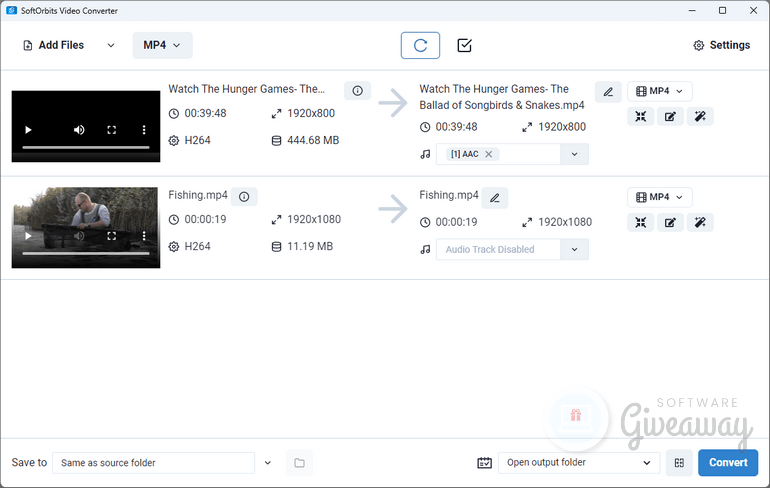Click the music note icon for Hunger Games
The width and height of the screenshot is (770, 488).
[x=425, y=154]
